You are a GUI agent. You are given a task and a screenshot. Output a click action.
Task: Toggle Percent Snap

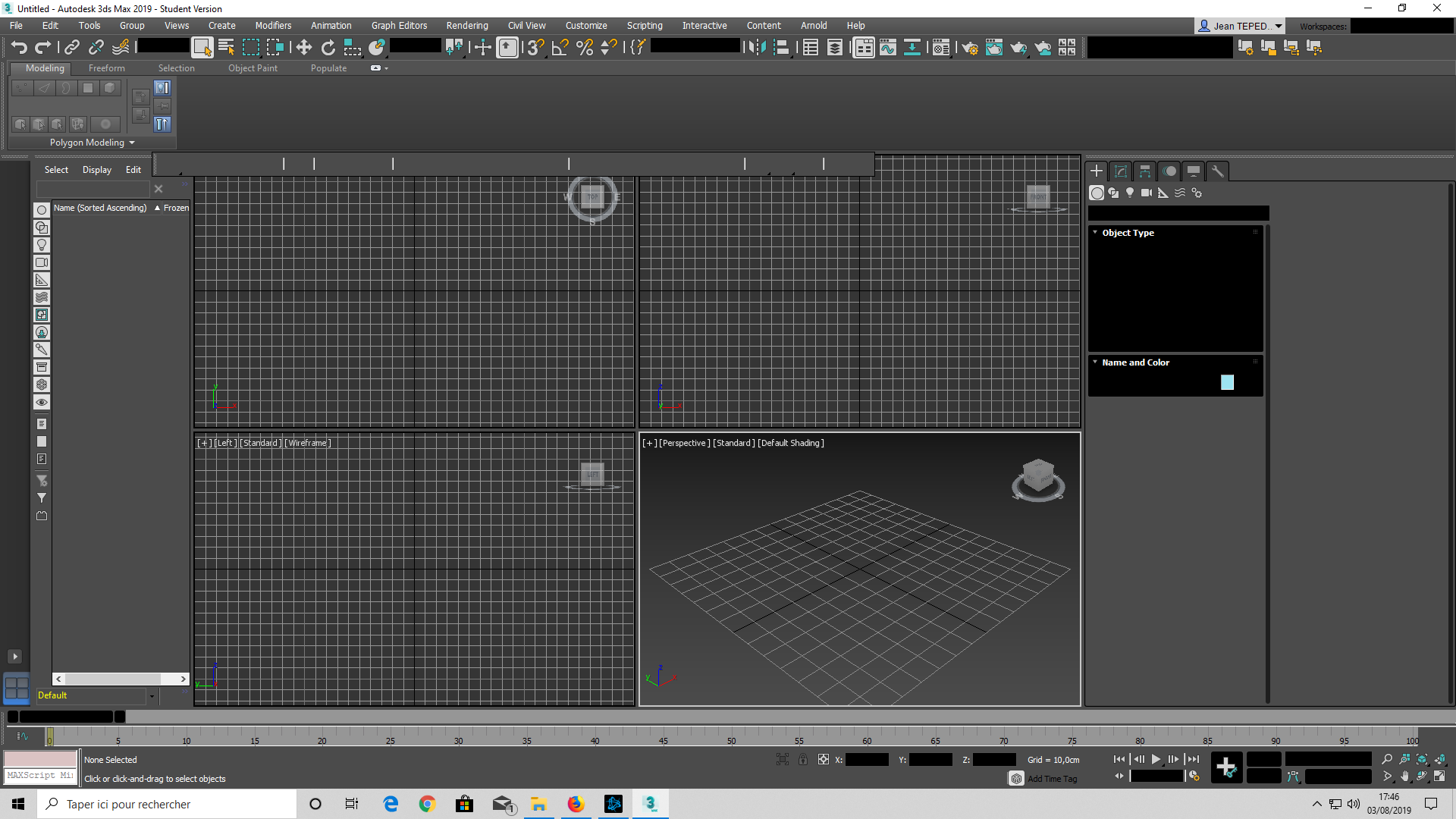[x=585, y=47]
